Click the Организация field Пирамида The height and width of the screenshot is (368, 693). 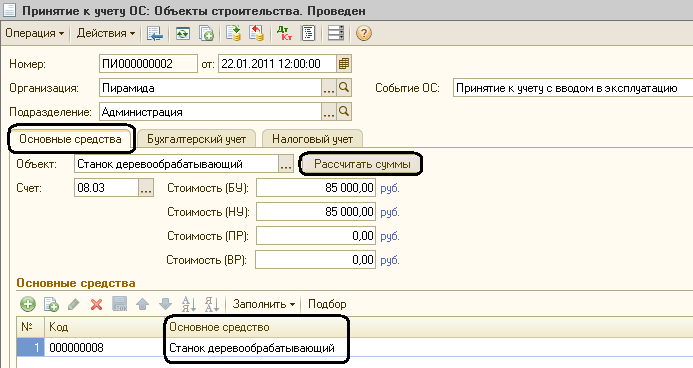210,88
